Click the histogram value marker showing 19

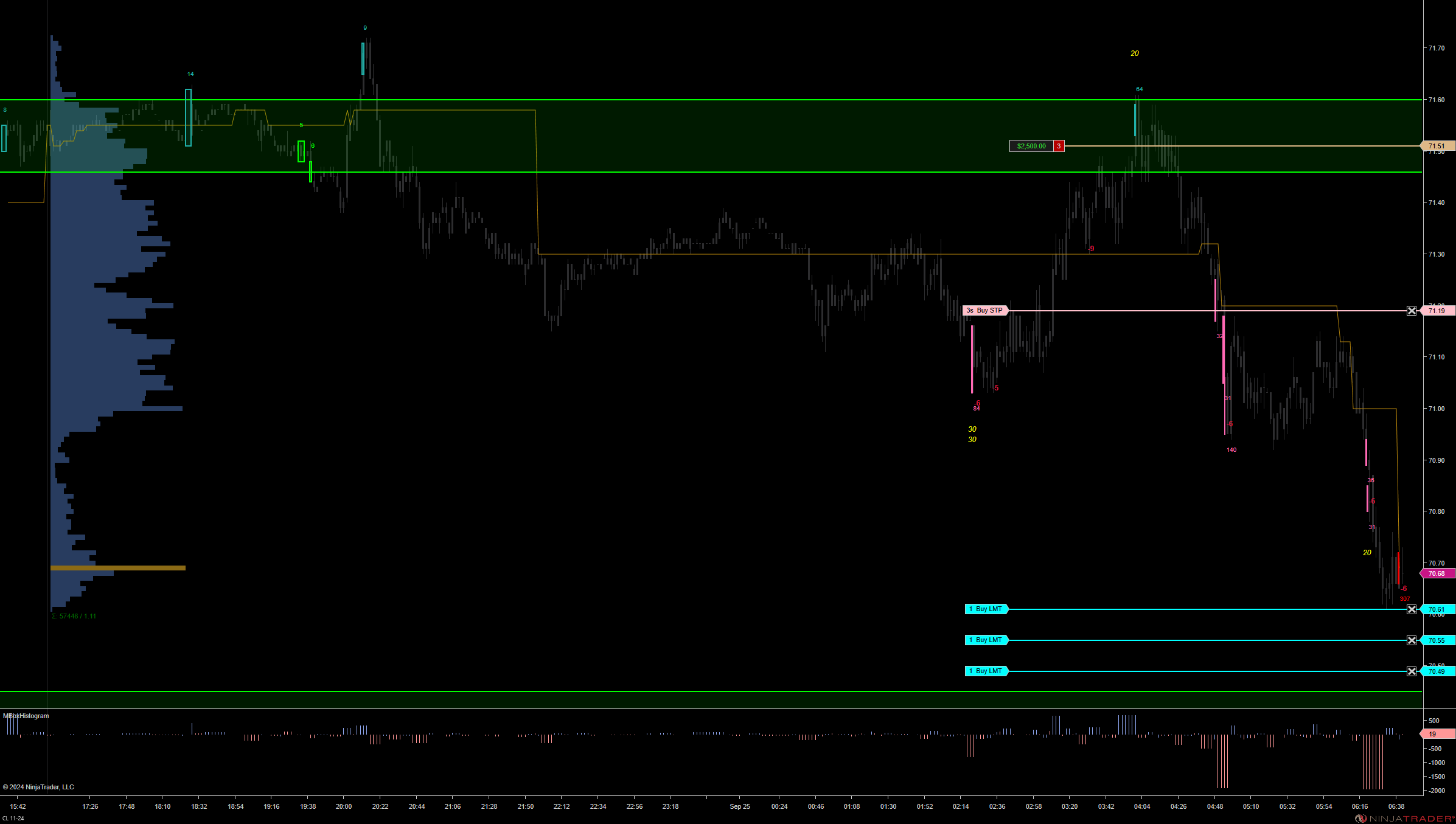[x=1437, y=734]
